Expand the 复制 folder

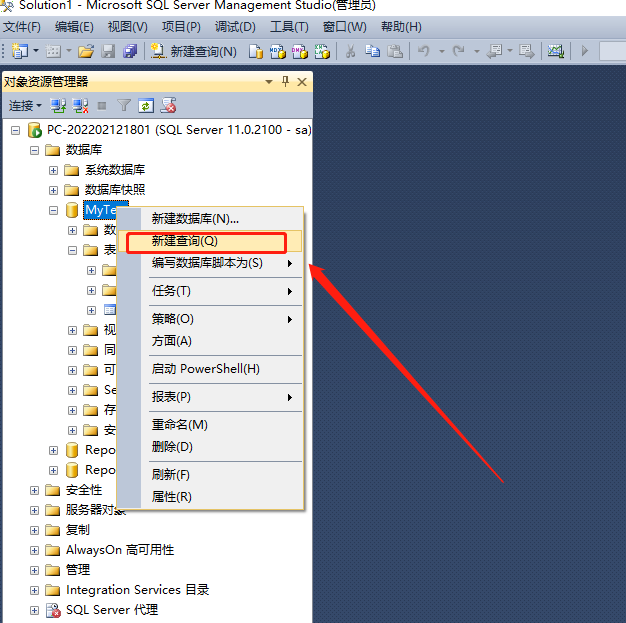pos(34,530)
